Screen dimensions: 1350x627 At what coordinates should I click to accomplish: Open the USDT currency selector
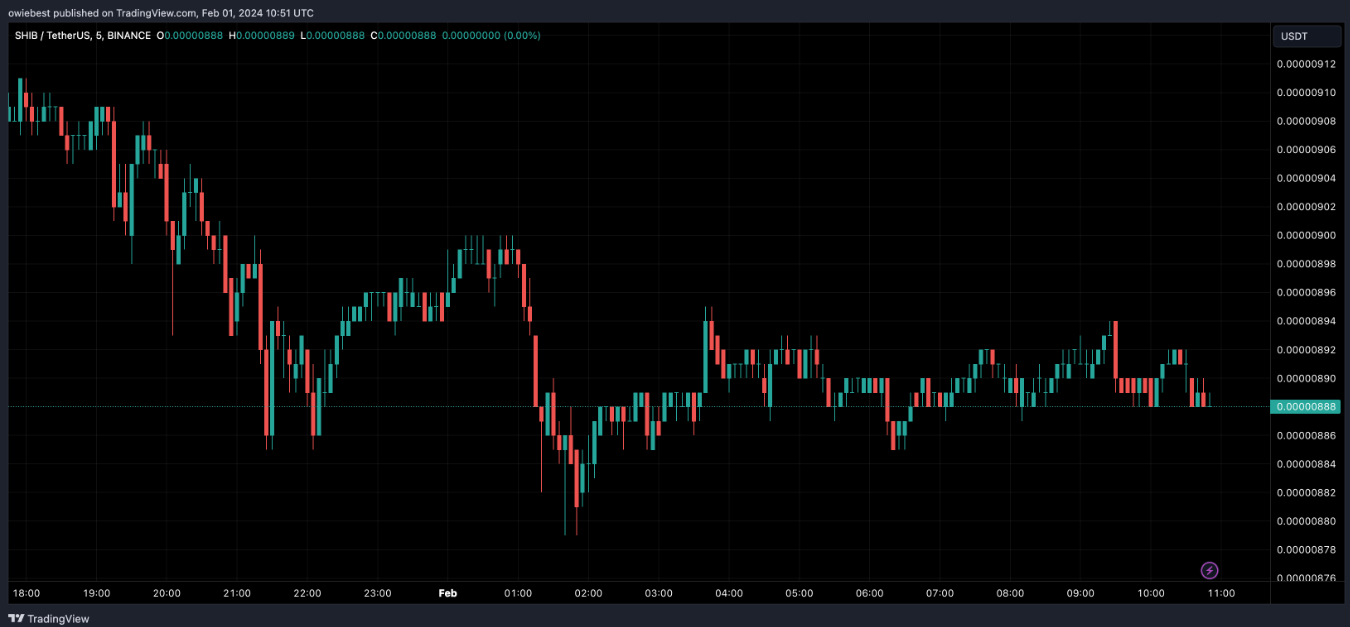[x=1306, y=37]
